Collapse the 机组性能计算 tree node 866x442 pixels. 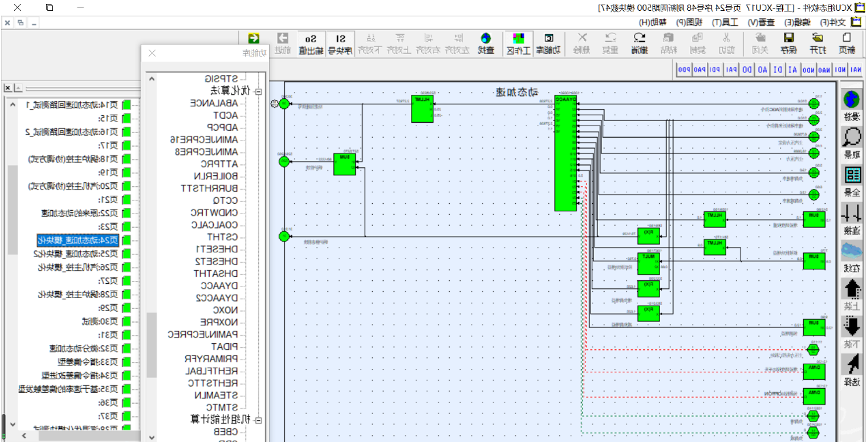[x=258, y=420]
